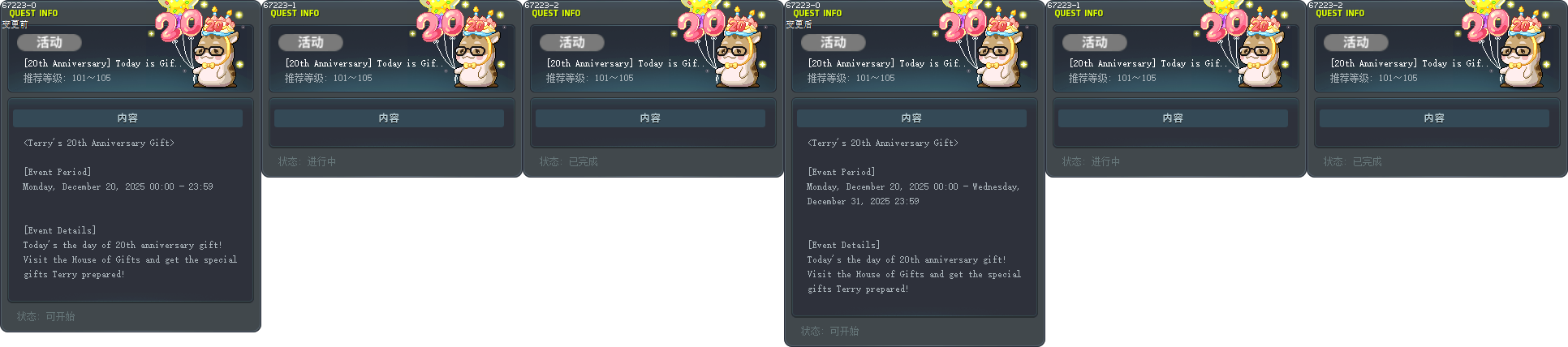Click the quest title text in the 变更前 panel
This screenshot has width=1568, height=347.
click(100, 63)
